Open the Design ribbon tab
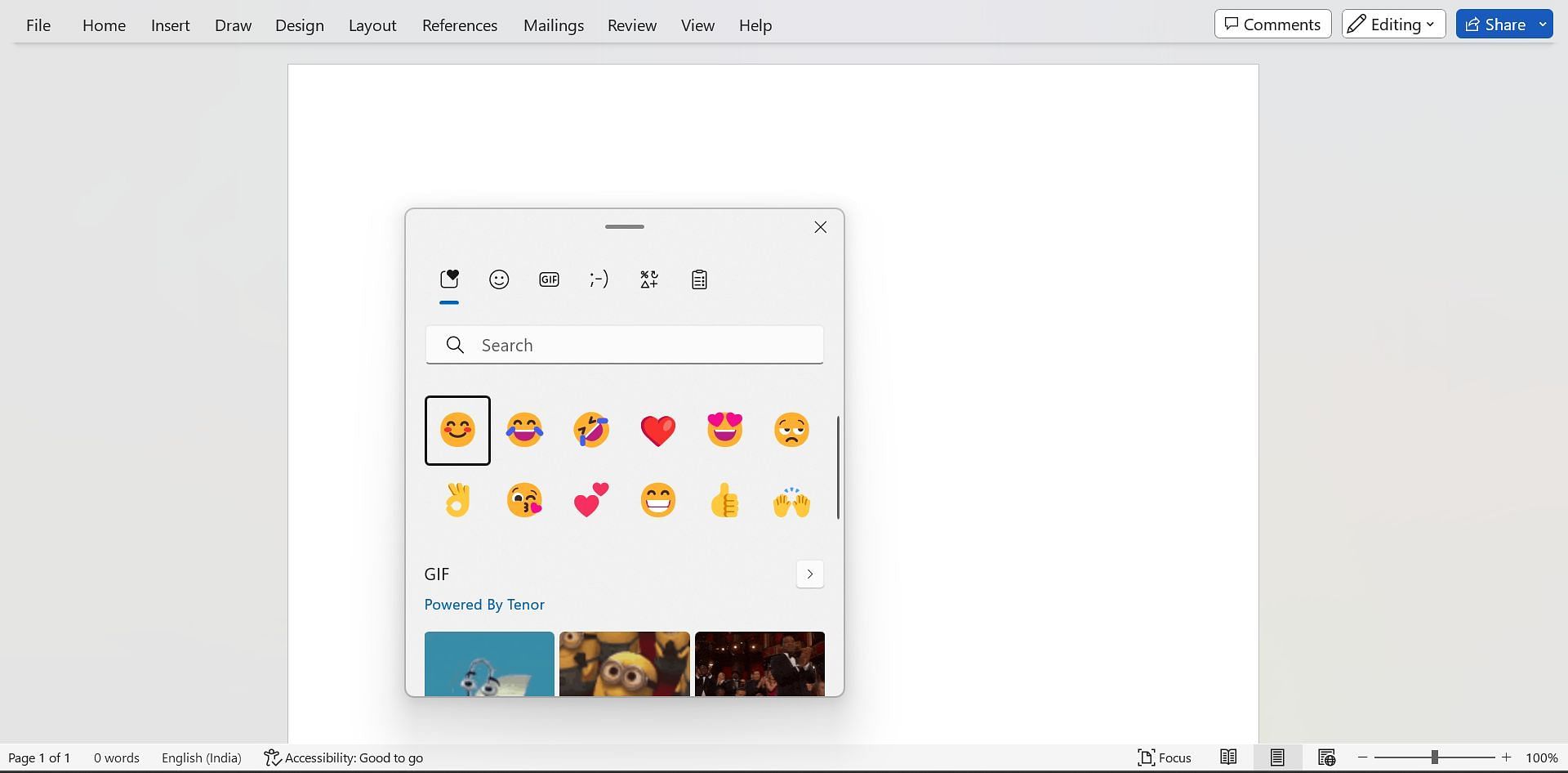 pyautogui.click(x=300, y=25)
